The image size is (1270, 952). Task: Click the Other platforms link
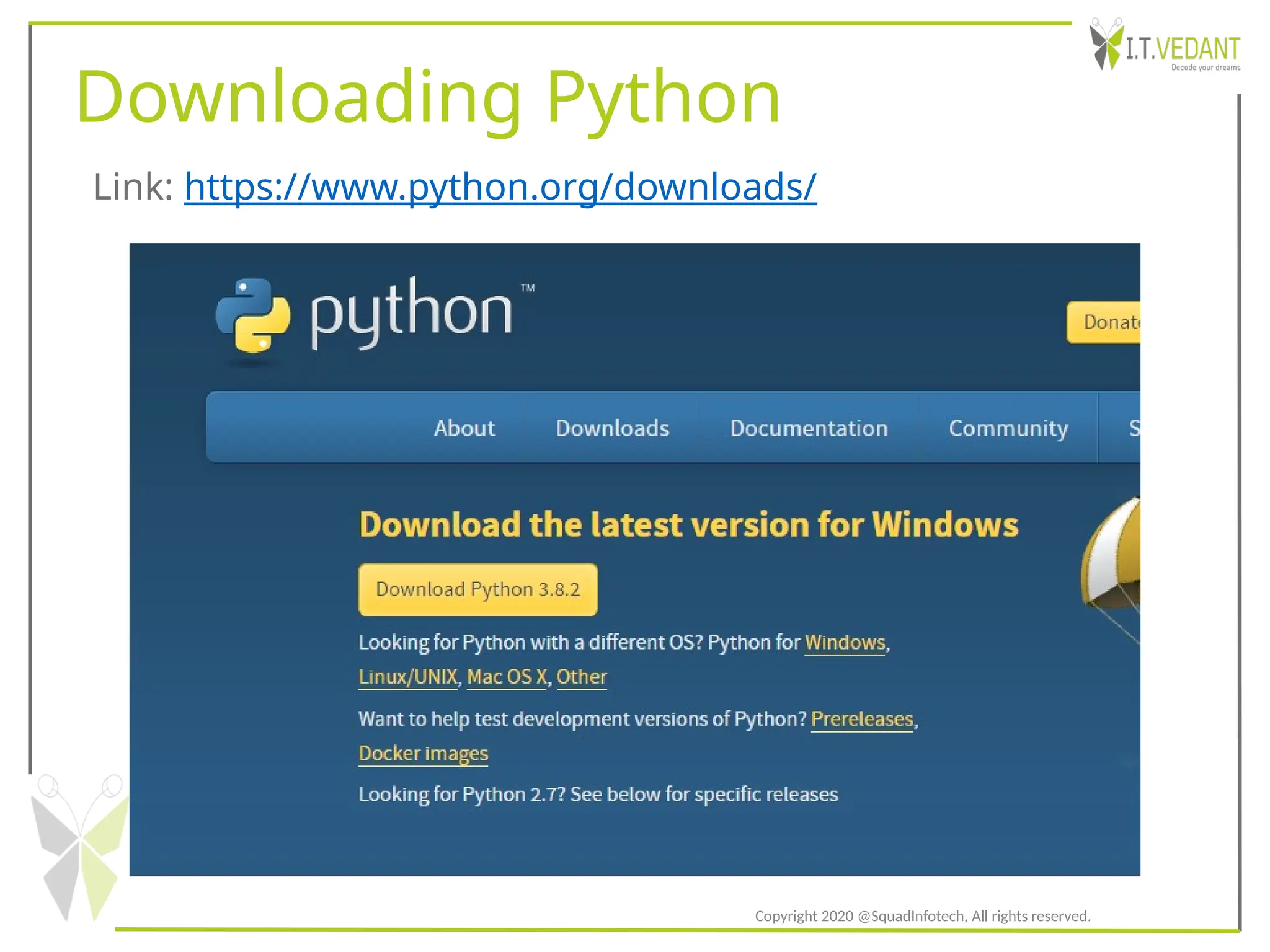pyautogui.click(x=581, y=677)
